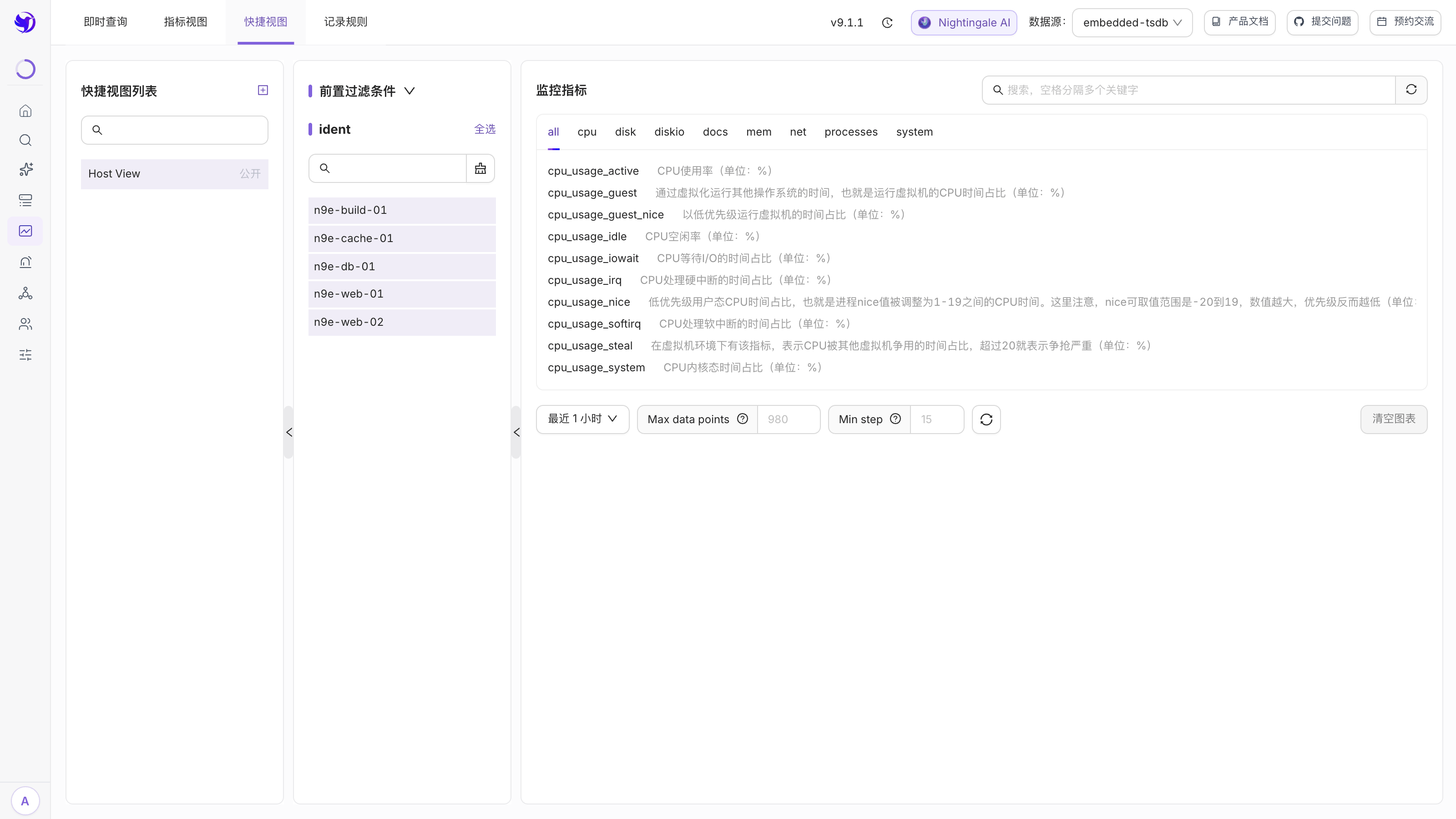Open the embedded-tsdb datasource dropdown
1456x819 pixels.
(1132, 23)
